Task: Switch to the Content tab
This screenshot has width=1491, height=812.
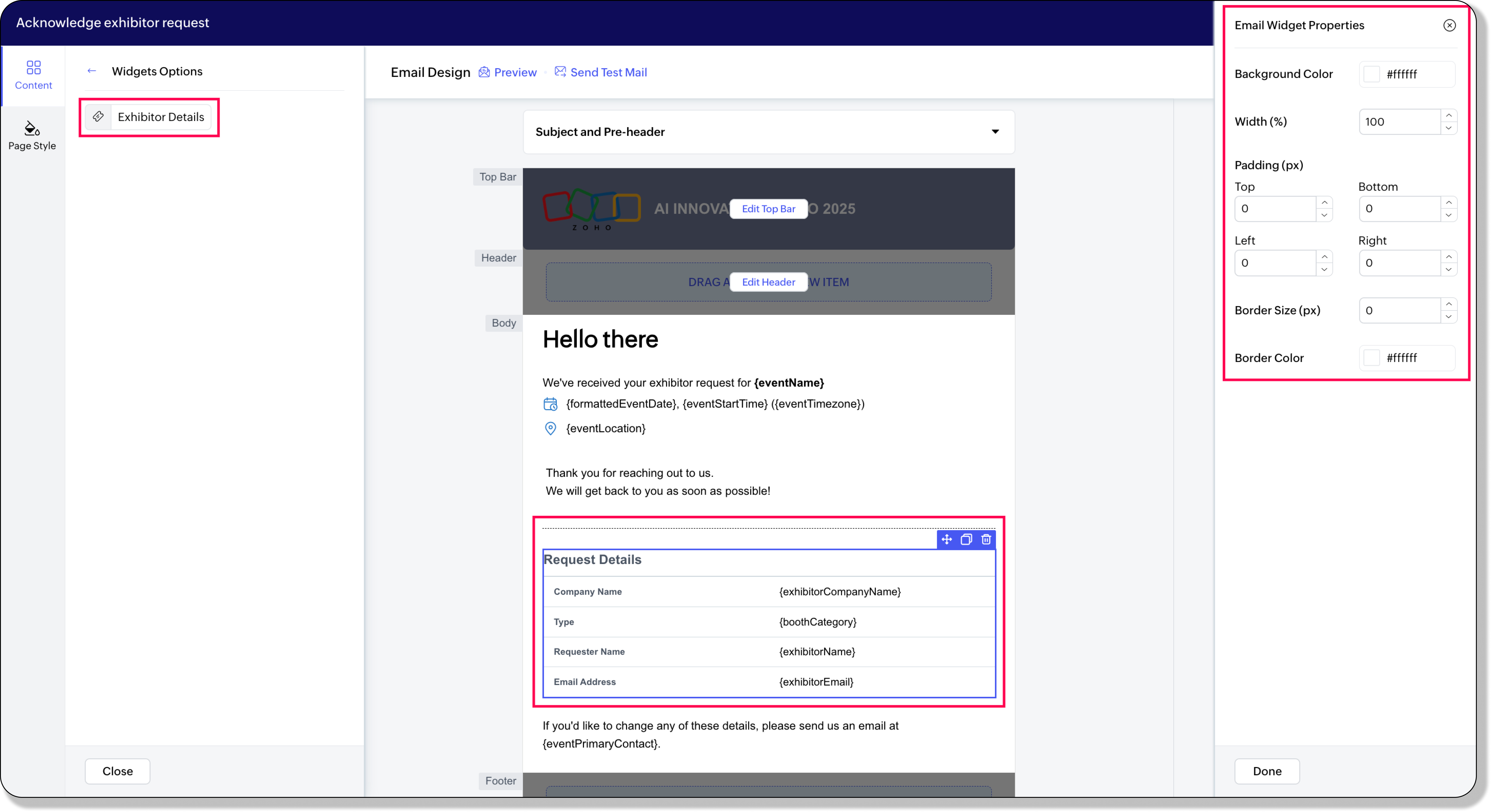Action: pyautogui.click(x=33, y=75)
